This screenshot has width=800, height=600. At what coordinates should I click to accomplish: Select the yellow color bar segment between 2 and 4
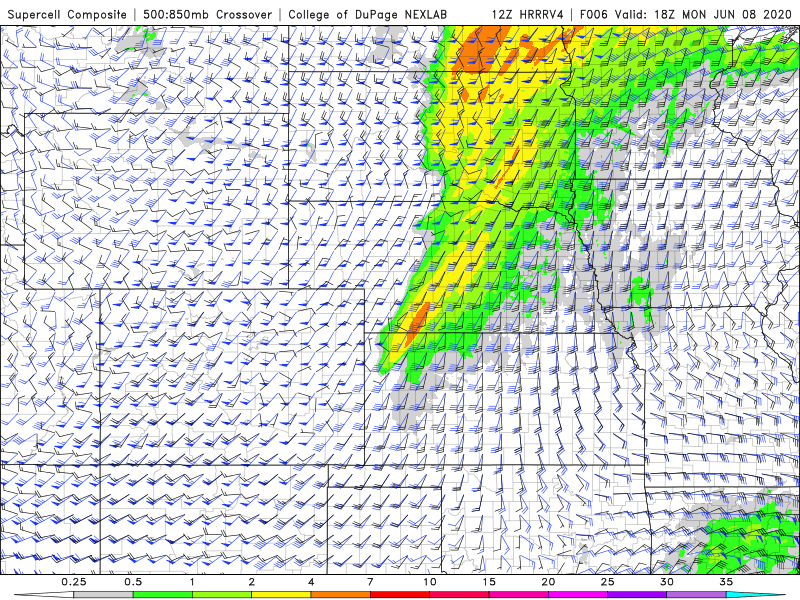click(281, 595)
